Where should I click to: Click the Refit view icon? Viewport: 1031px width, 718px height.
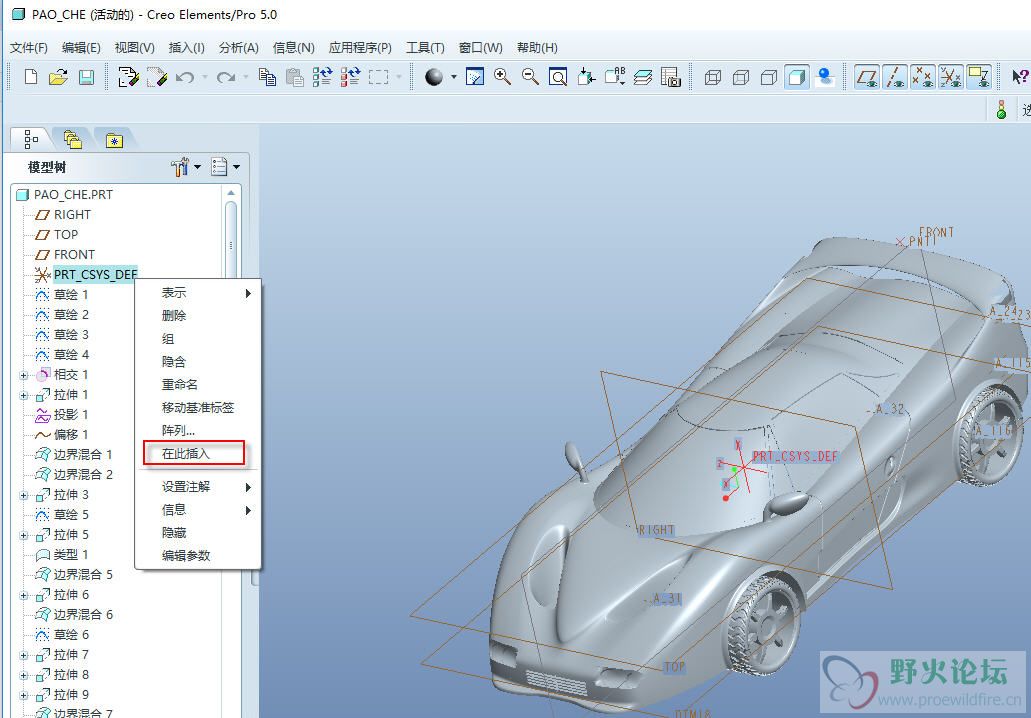click(x=558, y=77)
